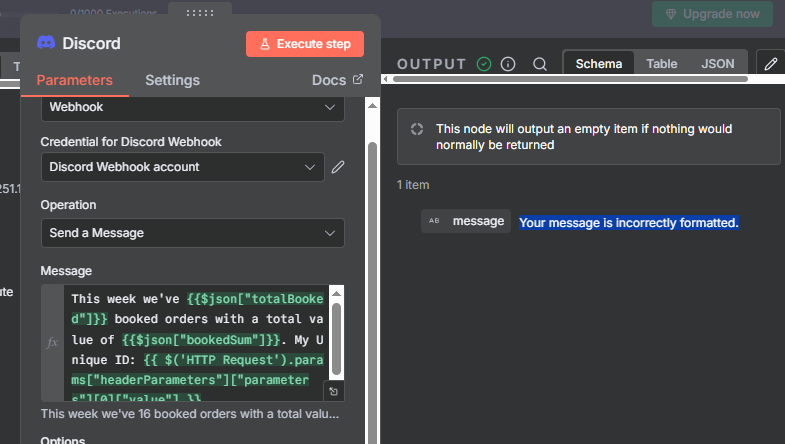Click the edit output pencil icon
785x444 pixels.
[770, 64]
